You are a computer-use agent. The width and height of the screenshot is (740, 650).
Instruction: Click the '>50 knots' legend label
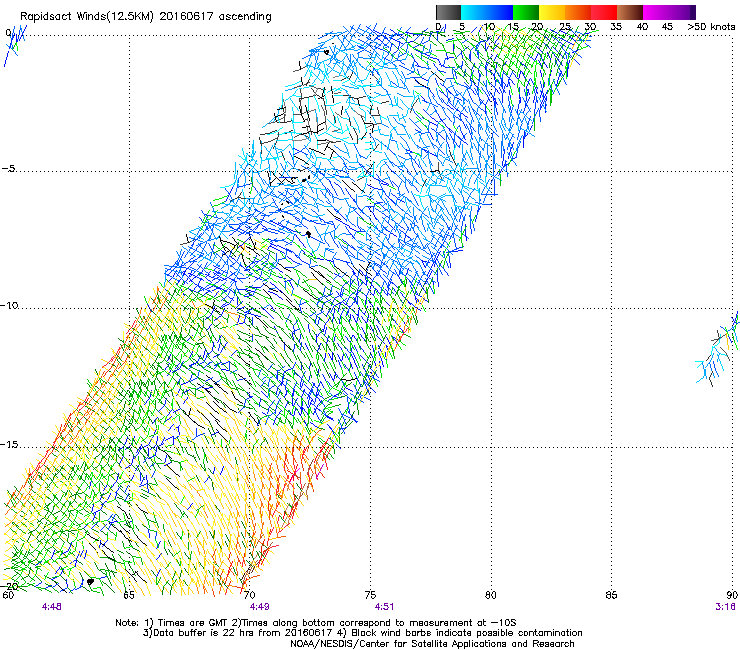[711, 27]
